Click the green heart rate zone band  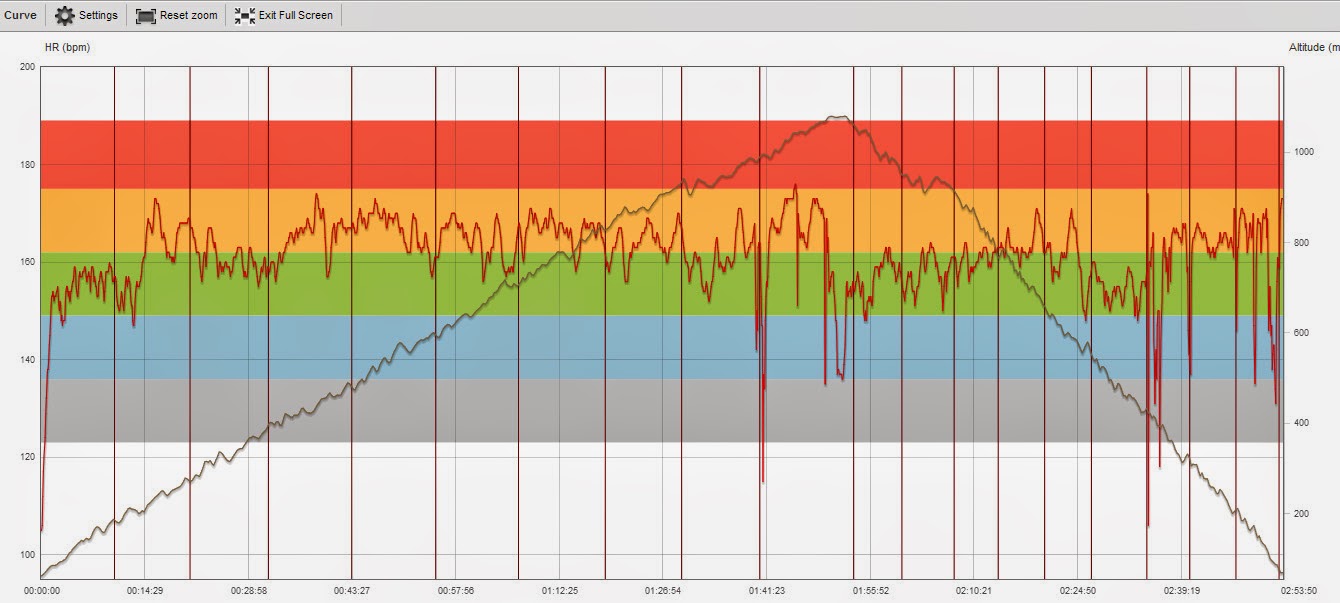661,284
